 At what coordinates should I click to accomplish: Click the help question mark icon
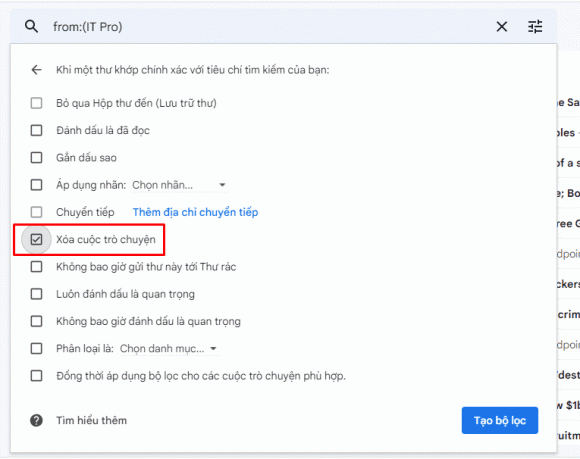coord(36,421)
